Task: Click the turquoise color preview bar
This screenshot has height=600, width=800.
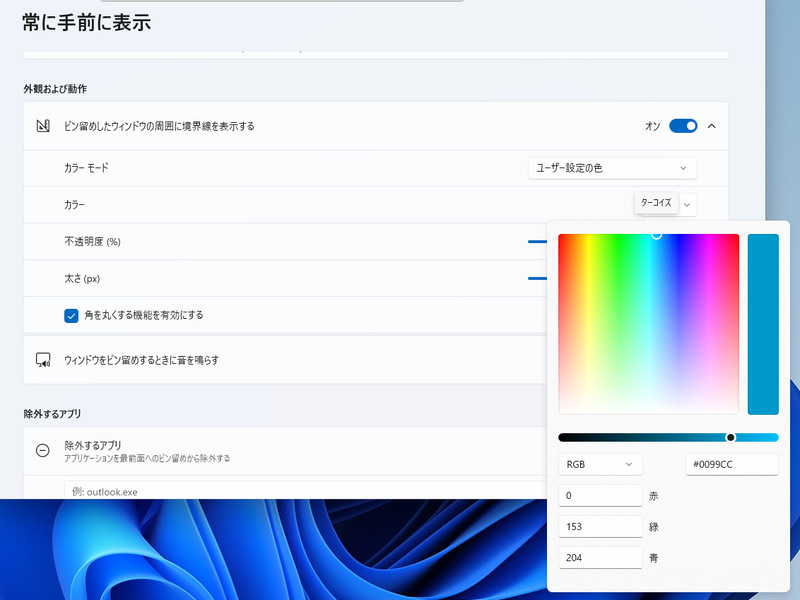Action: [763, 324]
